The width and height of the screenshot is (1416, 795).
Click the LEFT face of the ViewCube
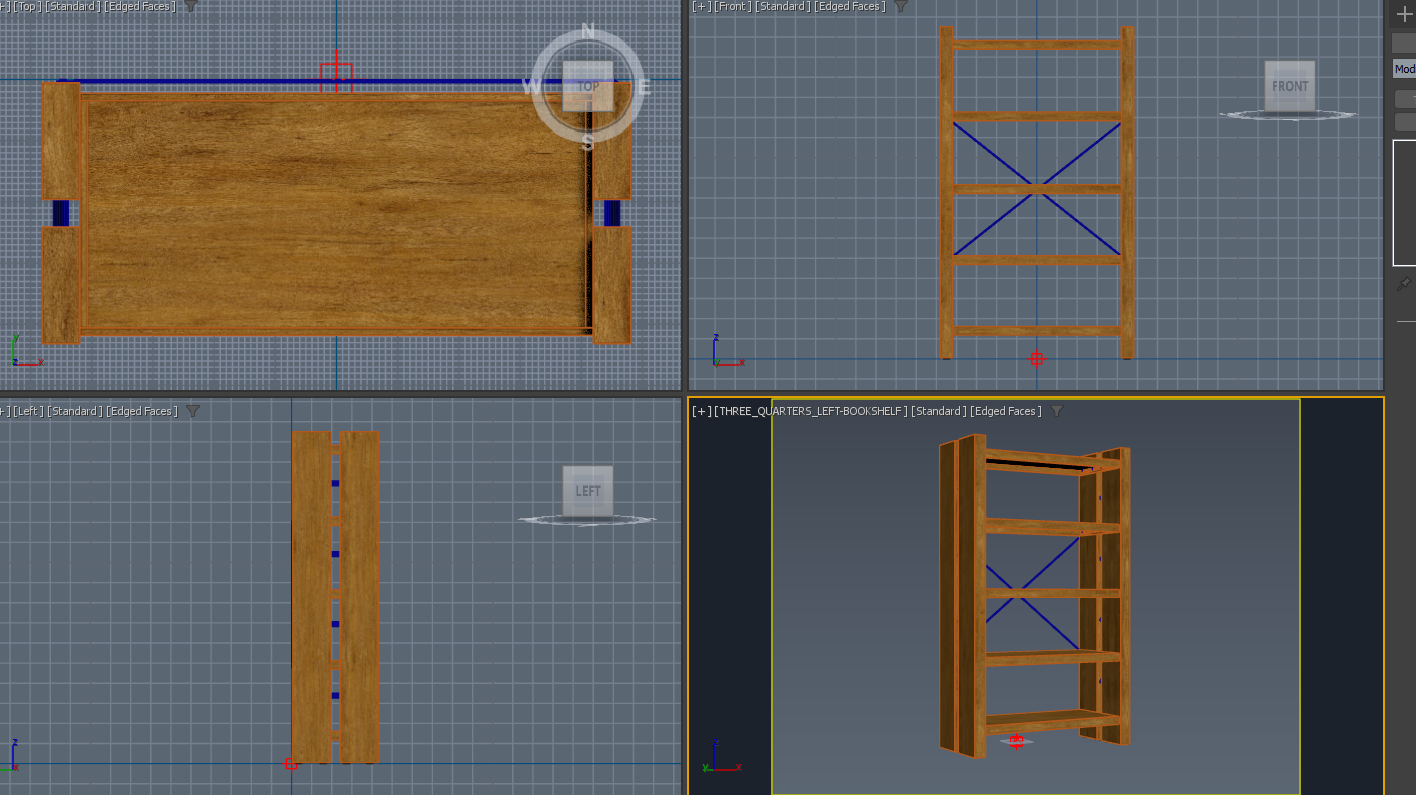(588, 491)
